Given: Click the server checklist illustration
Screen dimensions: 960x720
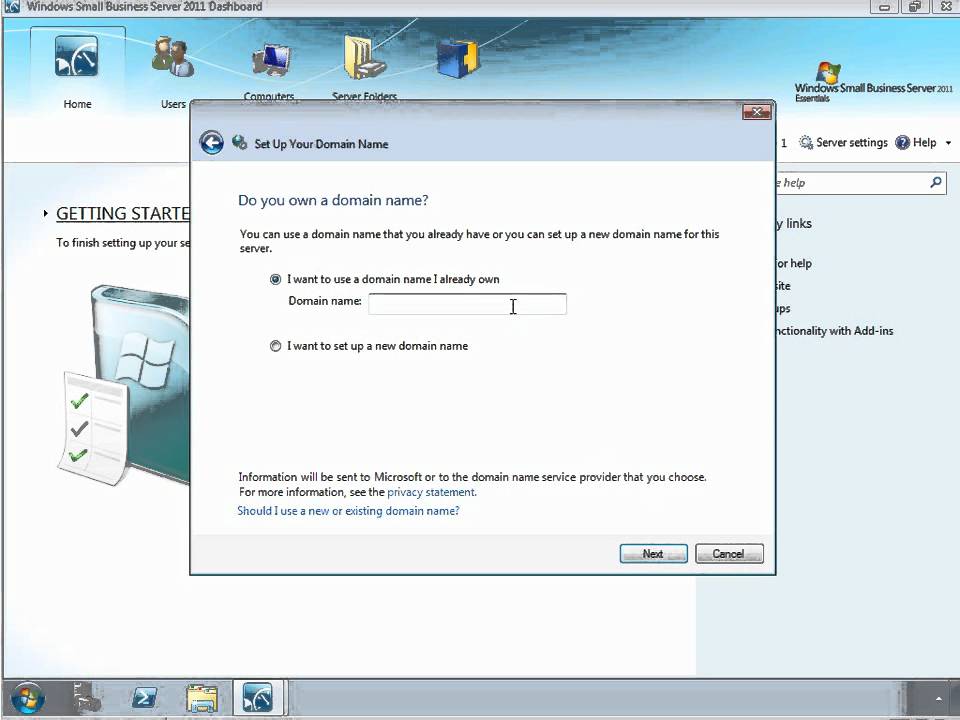Looking at the screenshot, I should coord(124,385).
